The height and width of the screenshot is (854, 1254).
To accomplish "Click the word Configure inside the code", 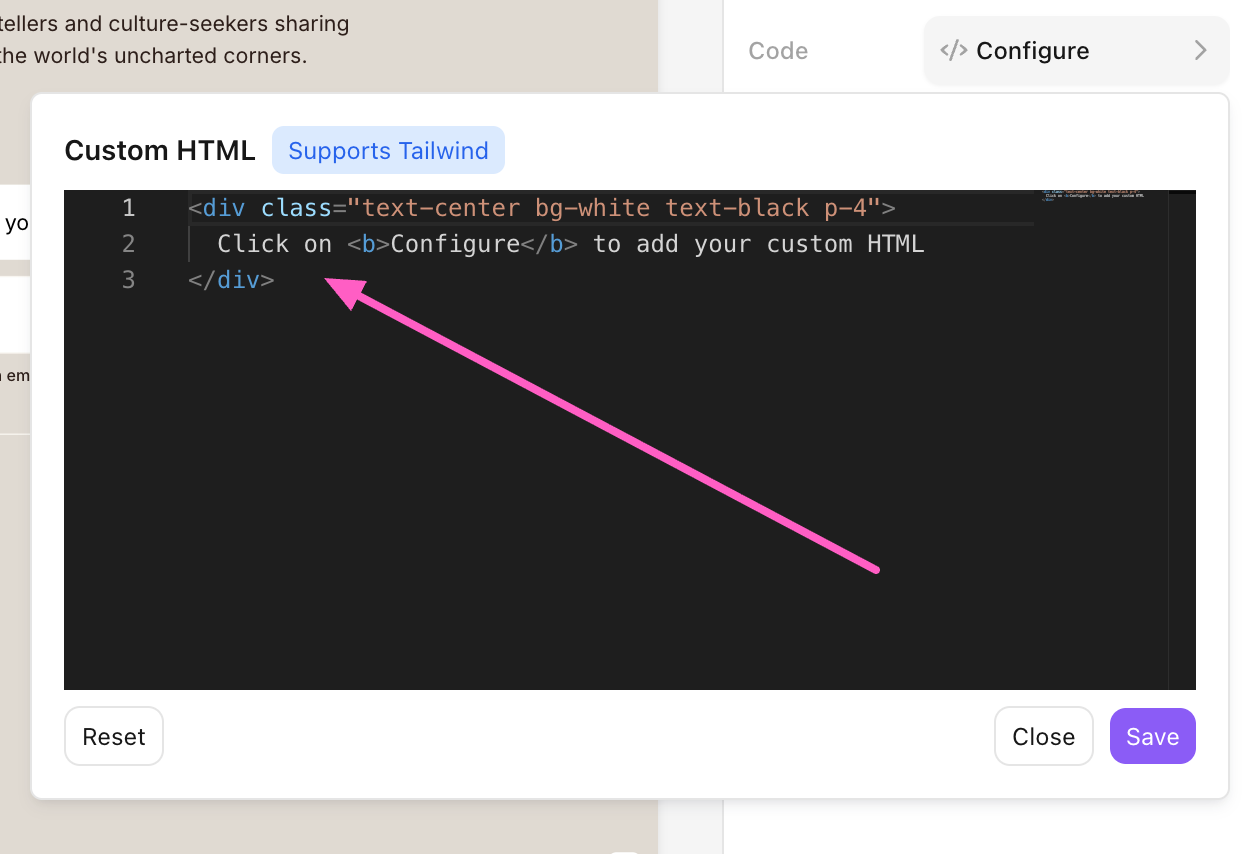I will tap(455, 244).
